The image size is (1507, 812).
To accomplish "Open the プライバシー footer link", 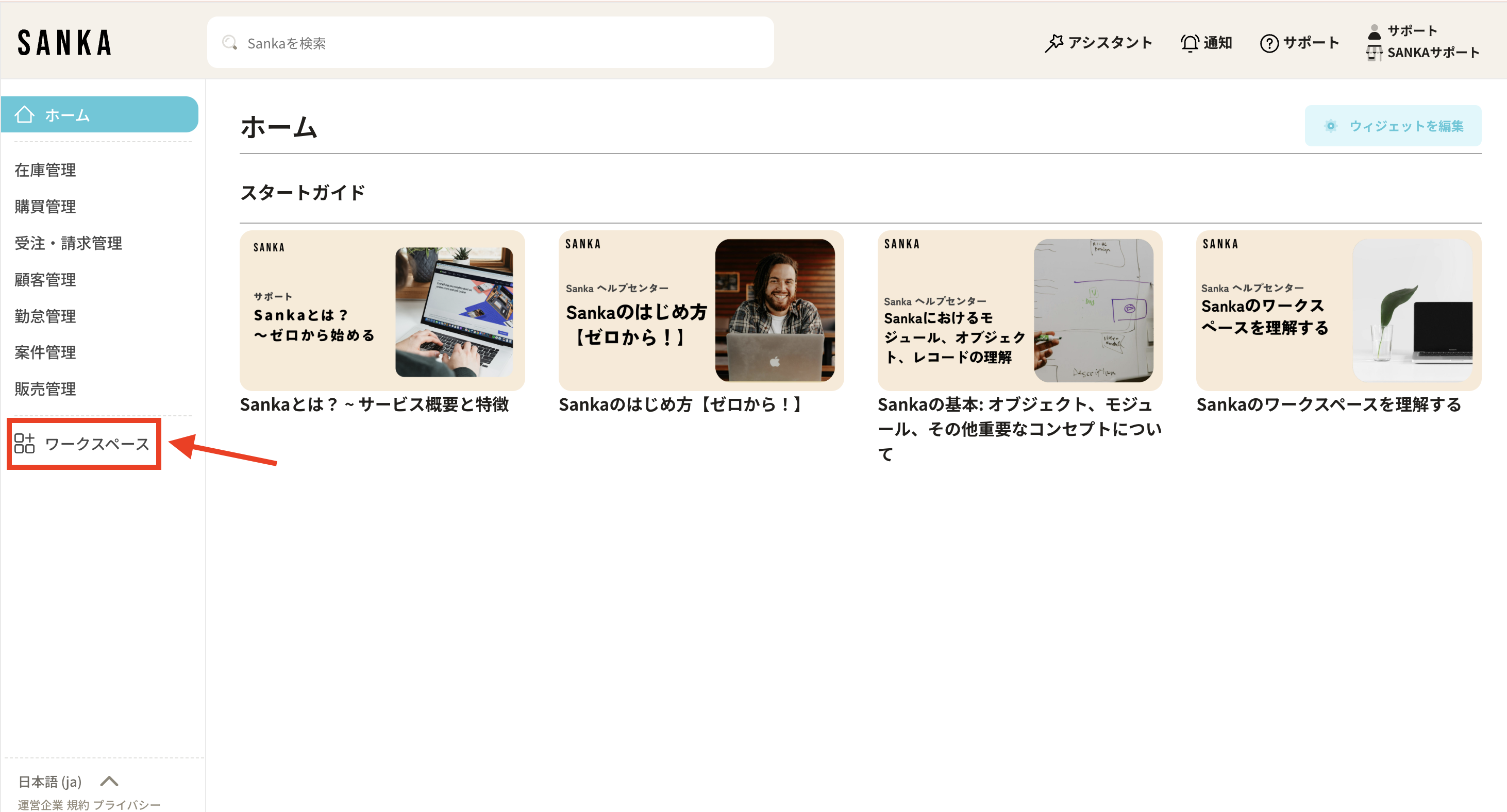I will point(126,804).
